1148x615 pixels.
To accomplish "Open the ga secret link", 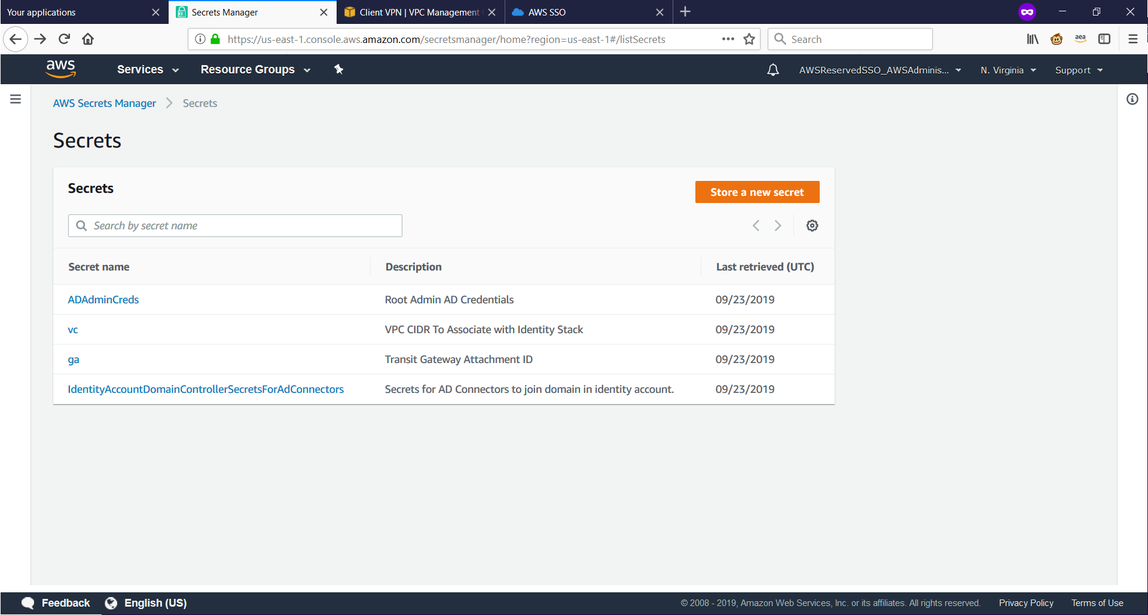I will (x=73, y=359).
